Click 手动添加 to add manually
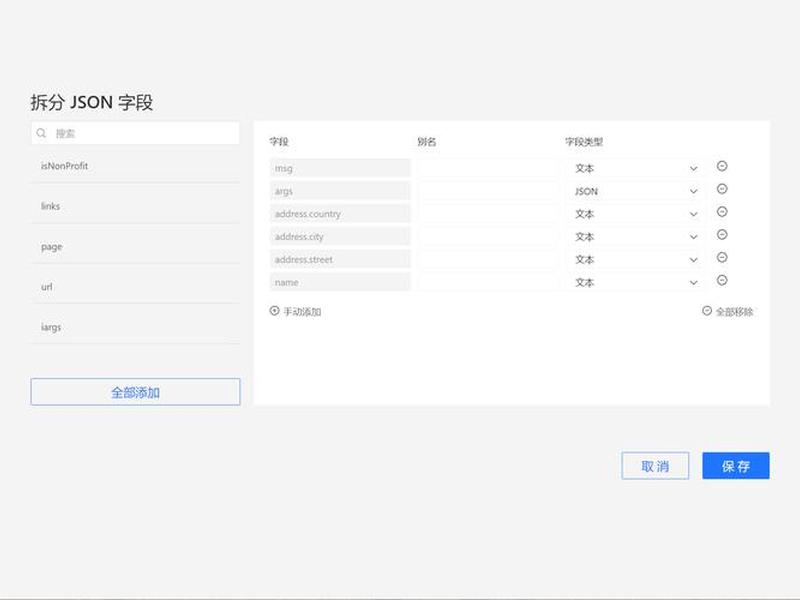This screenshot has height=600, width=800. 295,311
